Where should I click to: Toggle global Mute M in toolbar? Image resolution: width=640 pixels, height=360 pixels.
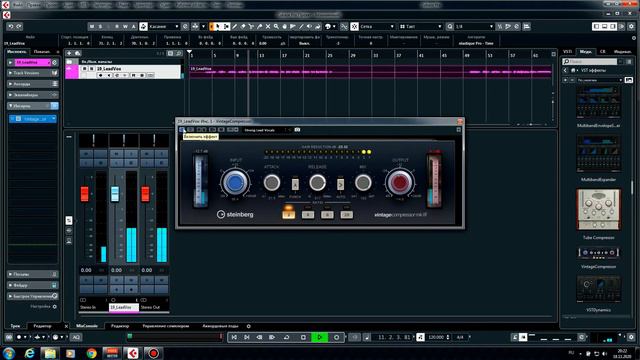click(92, 27)
